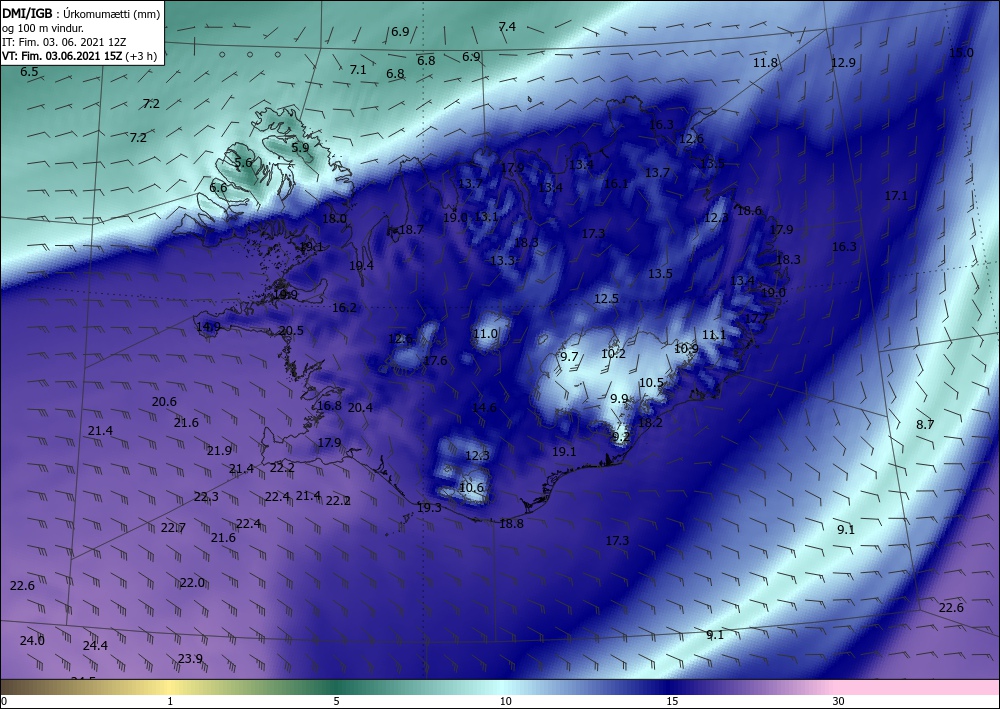1000x709 pixels.
Task: Click the 24.0 value in the bottom left
Action: (32, 640)
